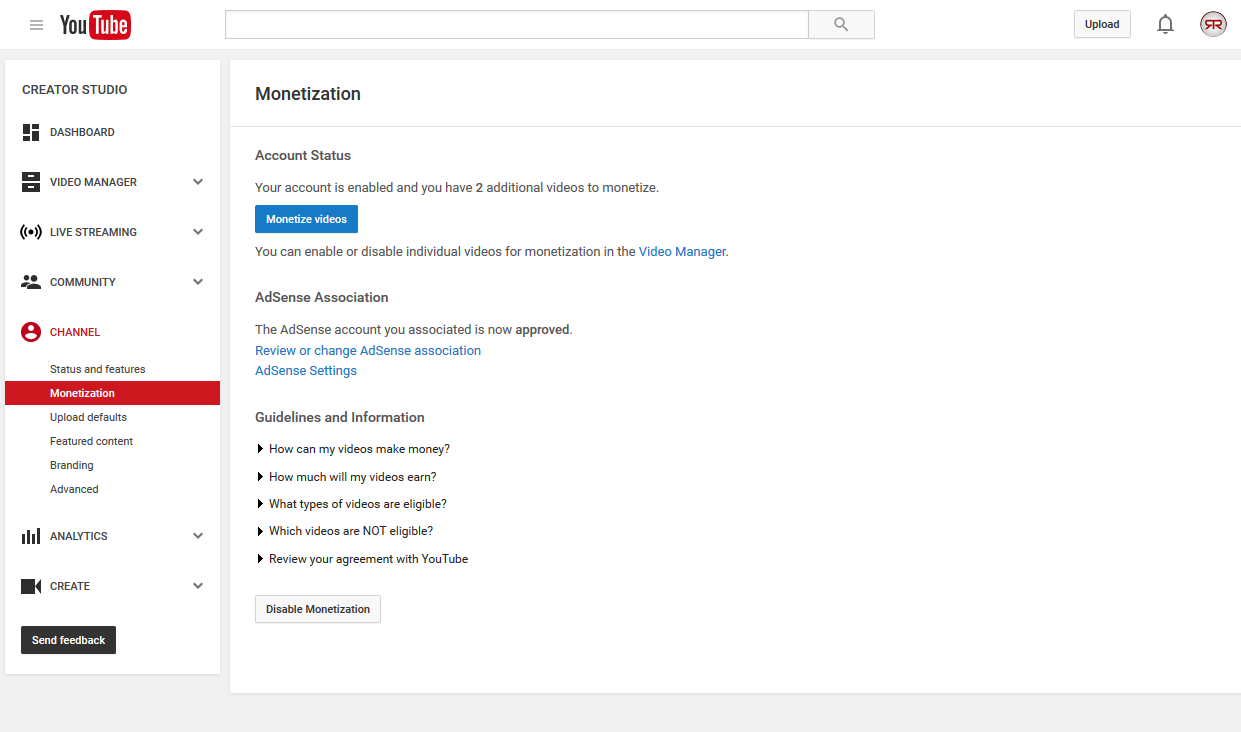This screenshot has width=1241, height=732.
Task: Open Advanced channel settings
Action: tap(74, 489)
